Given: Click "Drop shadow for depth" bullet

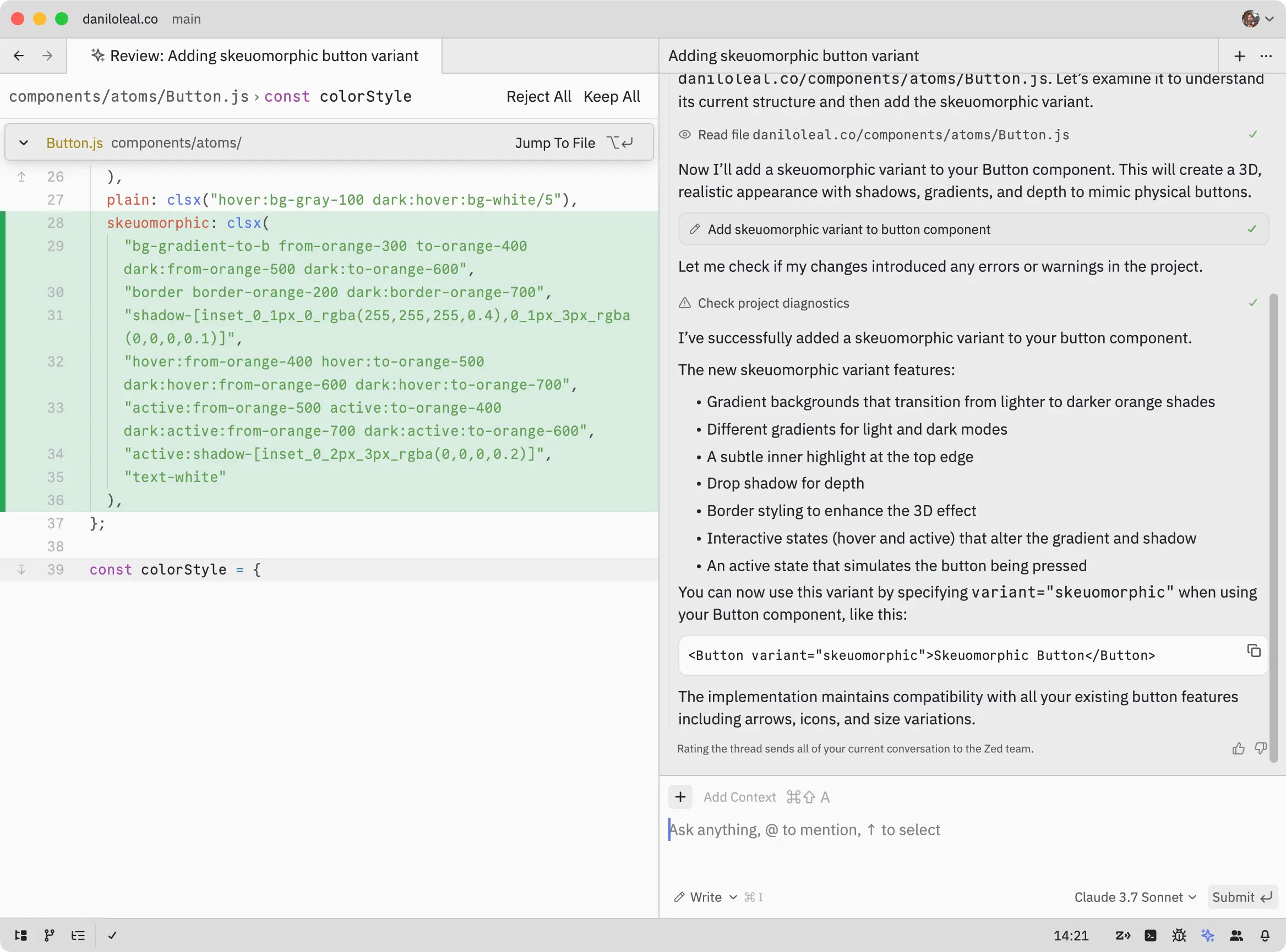Looking at the screenshot, I should pyautogui.click(x=785, y=483).
